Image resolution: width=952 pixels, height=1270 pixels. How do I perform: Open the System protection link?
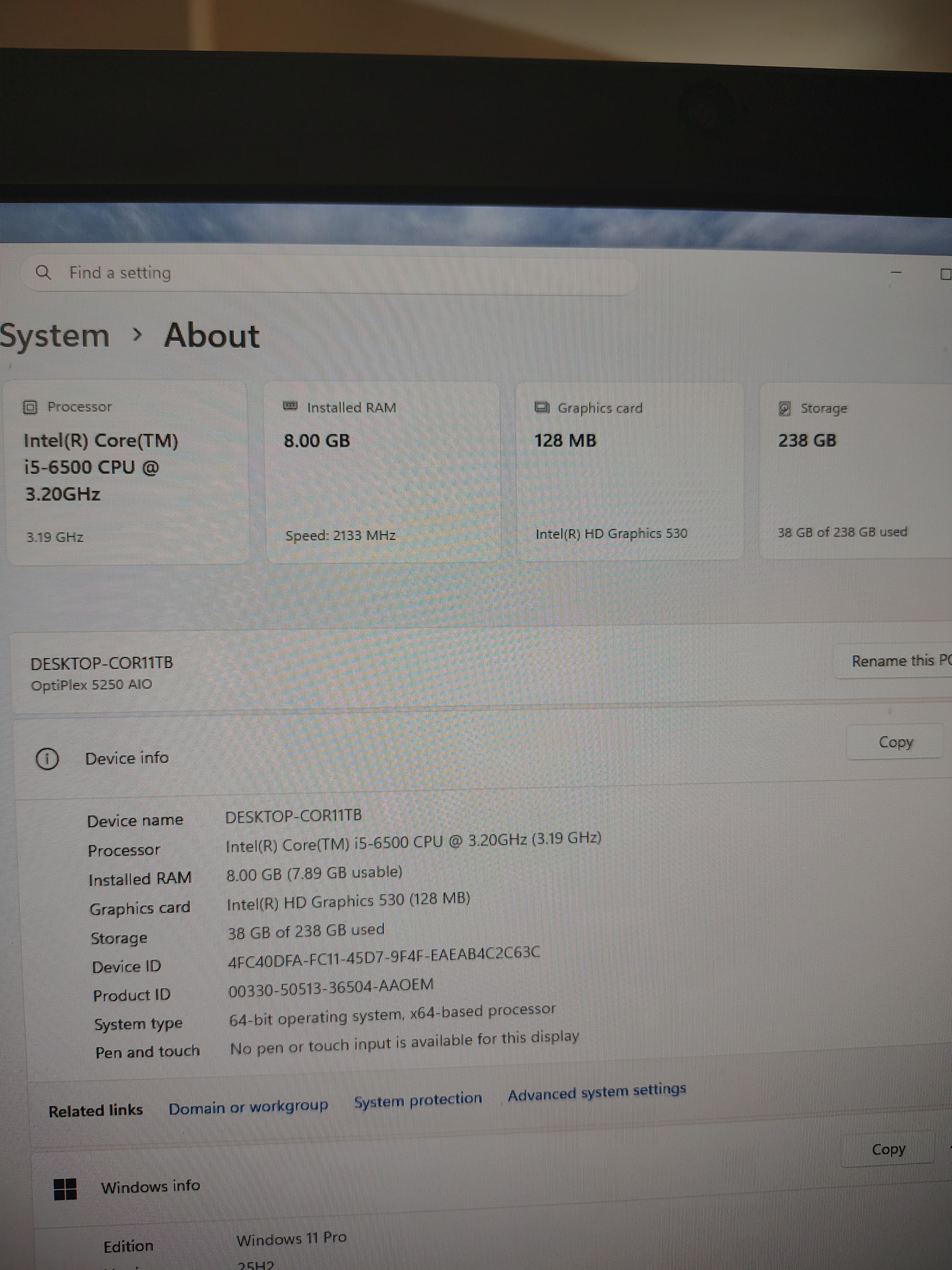point(418,1100)
